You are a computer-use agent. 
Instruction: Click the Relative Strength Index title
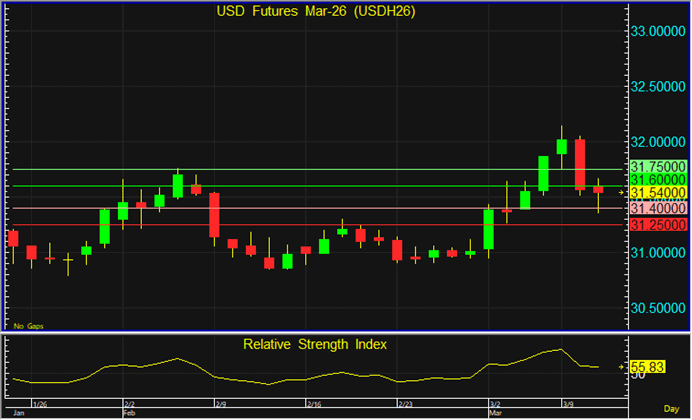[315, 344]
